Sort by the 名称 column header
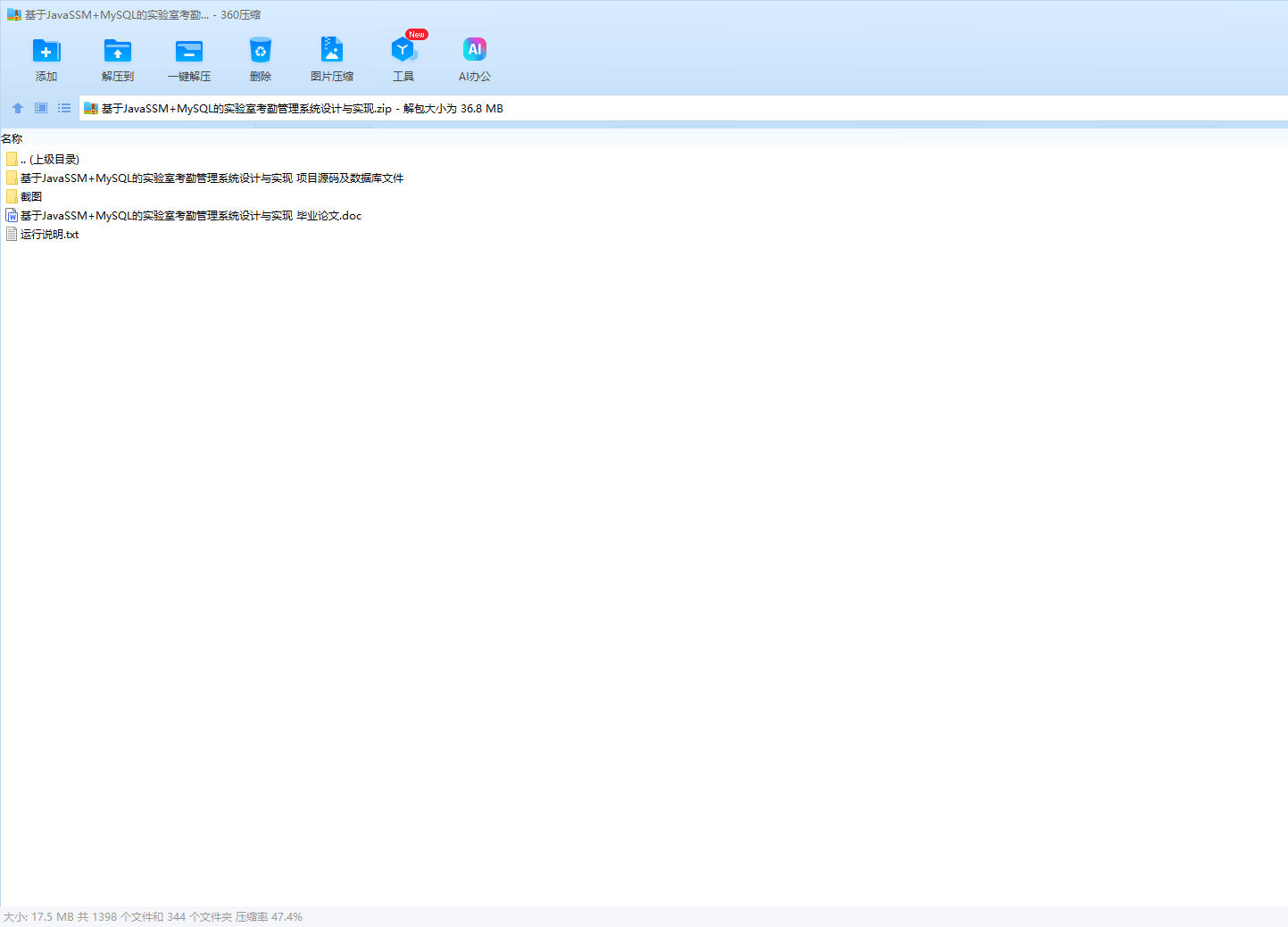The width and height of the screenshot is (1288, 927). [12, 139]
